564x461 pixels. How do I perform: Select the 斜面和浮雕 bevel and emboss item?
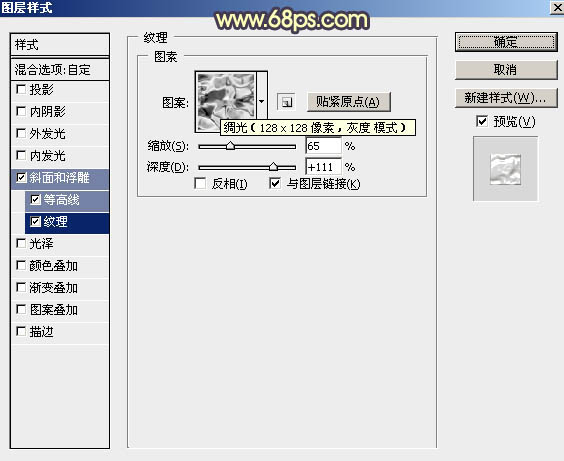tap(60, 178)
